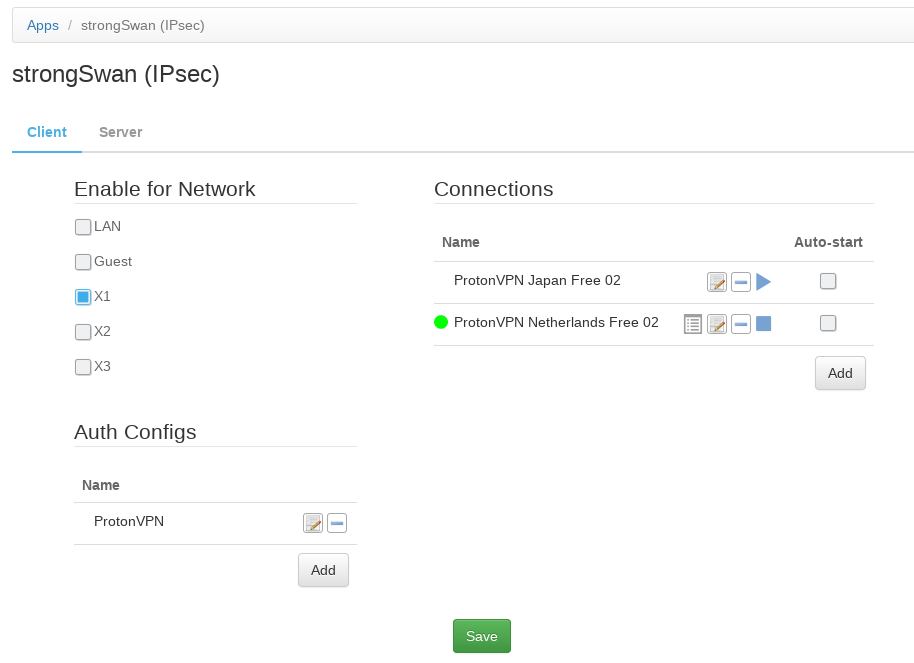
Task: Remove the ProtonVPN Japan Free 02 connection
Action: coord(741,282)
